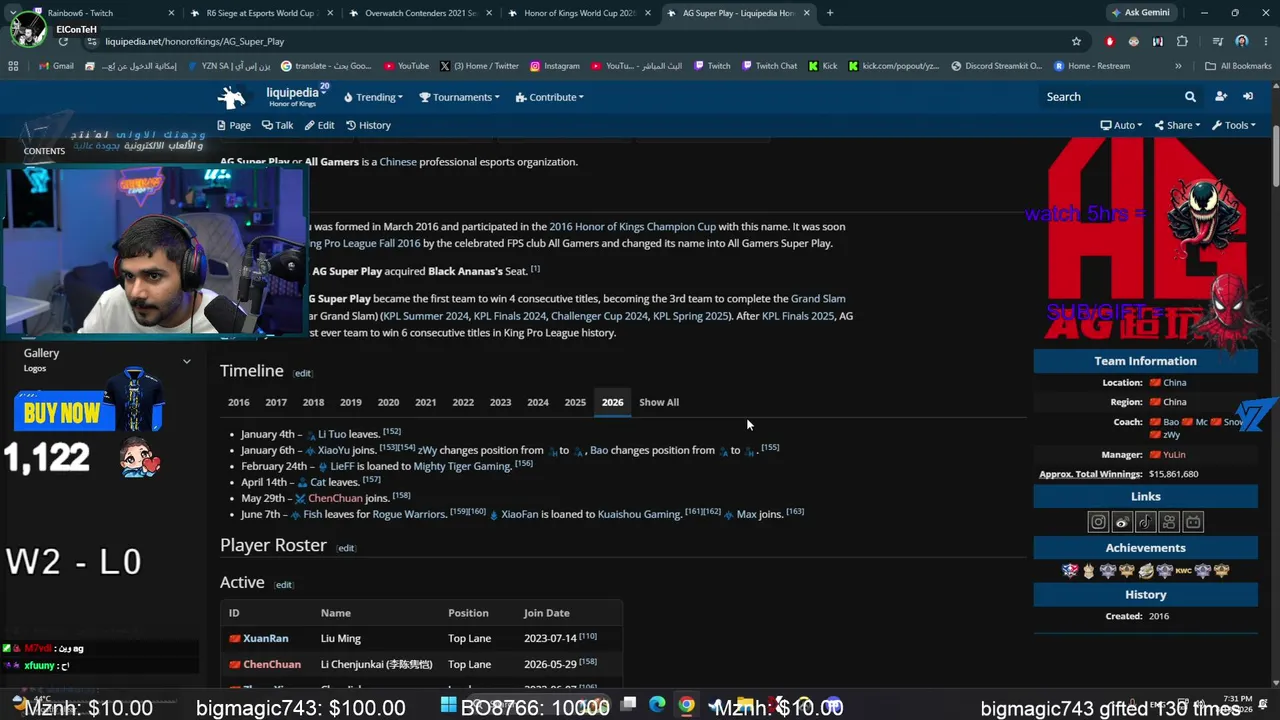Open the Gmail bookmark

point(55,66)
